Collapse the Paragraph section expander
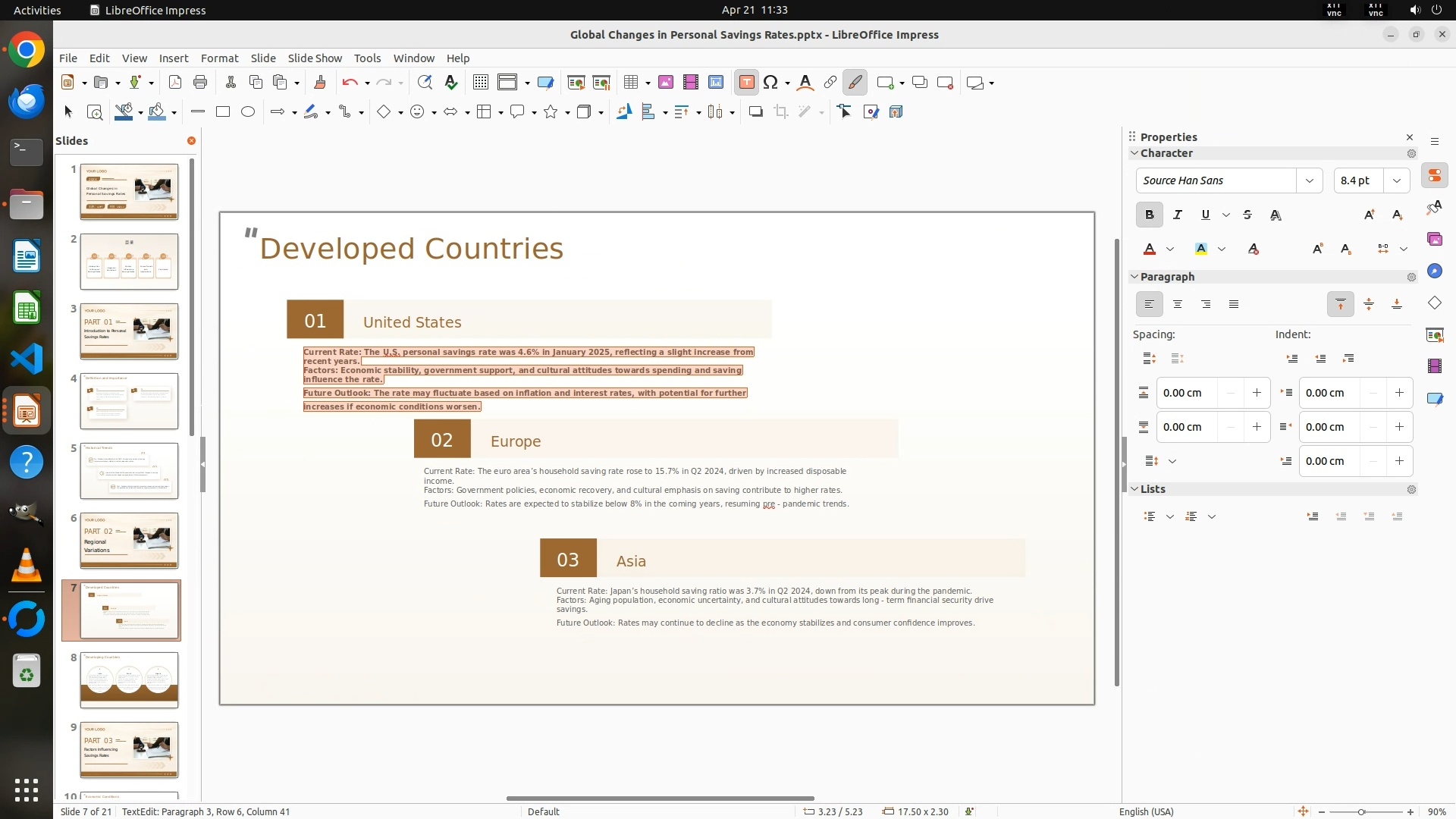The width and height of the screenshot is (1456, 819). [1135, 277]
